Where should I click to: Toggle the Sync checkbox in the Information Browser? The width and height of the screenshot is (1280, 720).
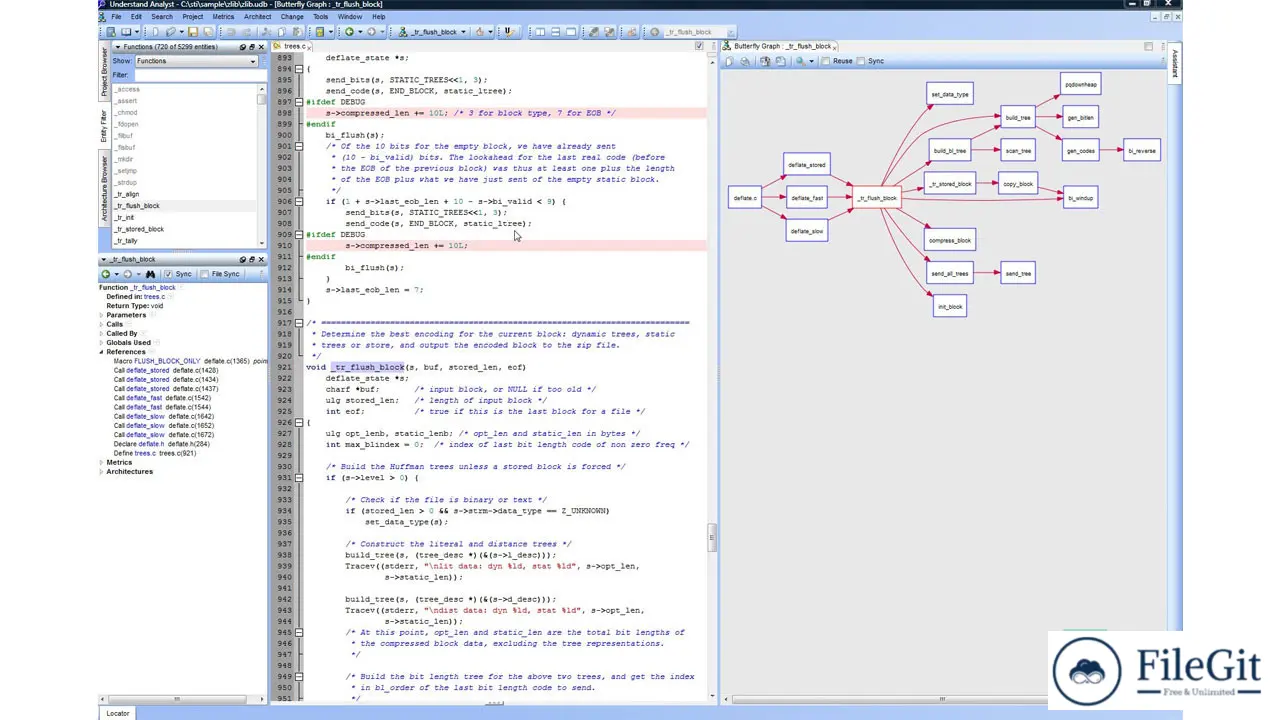point(168,274)
